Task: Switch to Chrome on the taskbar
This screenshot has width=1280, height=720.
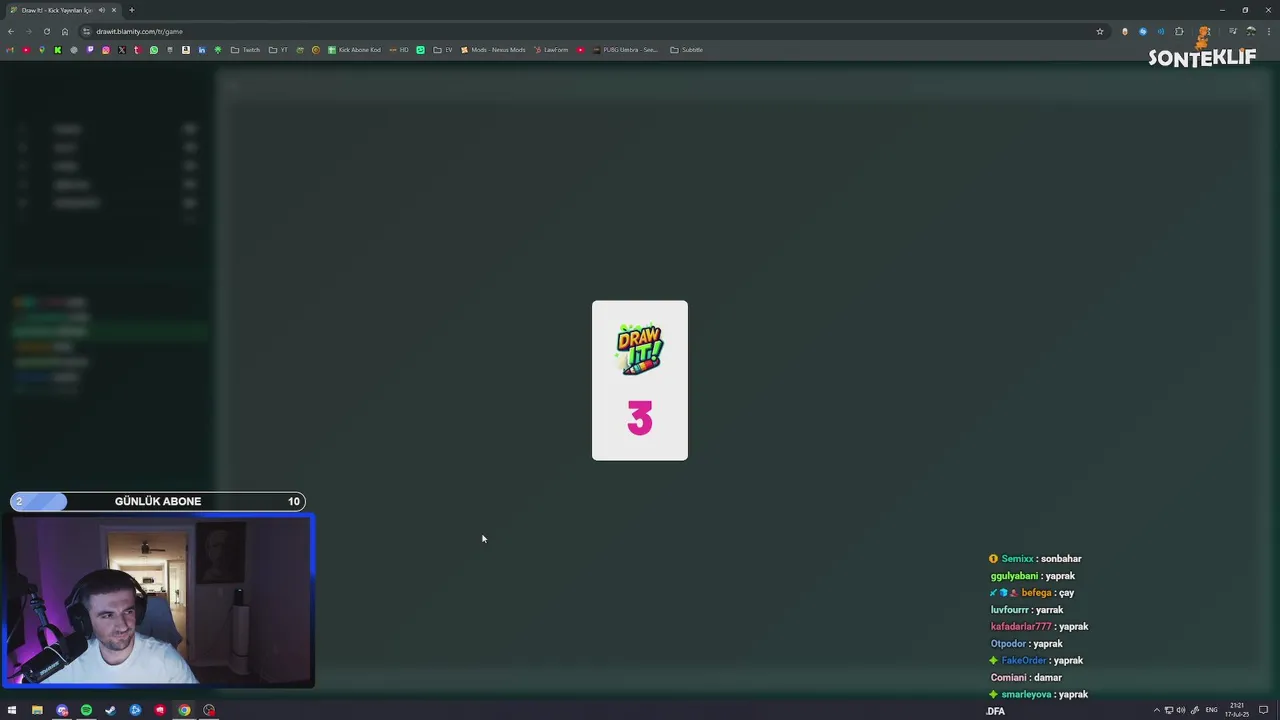Action: (x=184, y=710)
